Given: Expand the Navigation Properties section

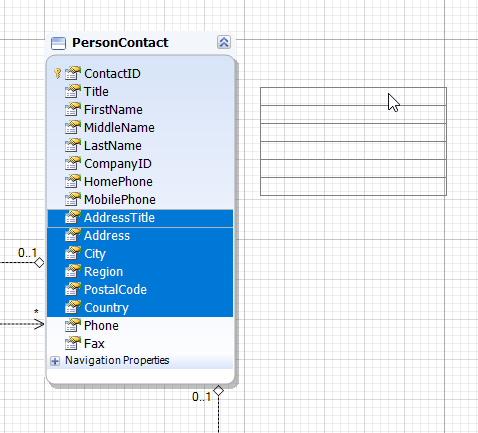Looking at the screenshot, I should tap(55, 361).
